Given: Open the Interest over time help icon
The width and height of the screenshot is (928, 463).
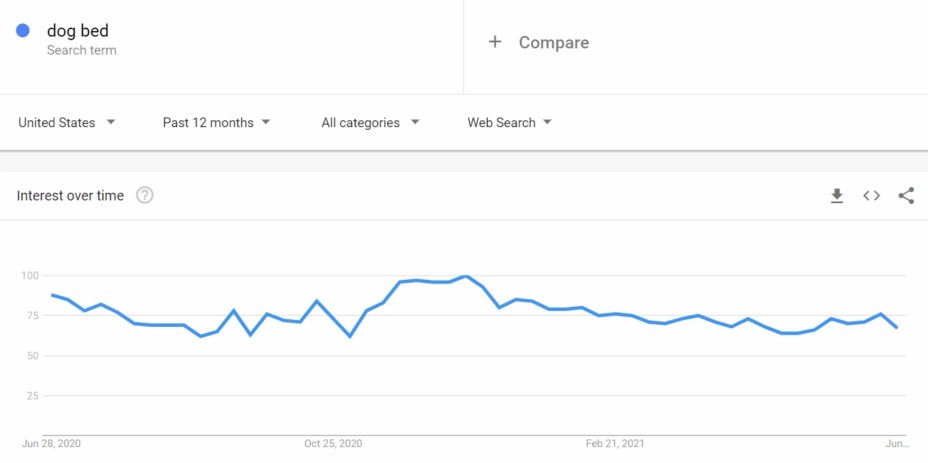Looking at the screenshot, I should [x=145, y=195].
